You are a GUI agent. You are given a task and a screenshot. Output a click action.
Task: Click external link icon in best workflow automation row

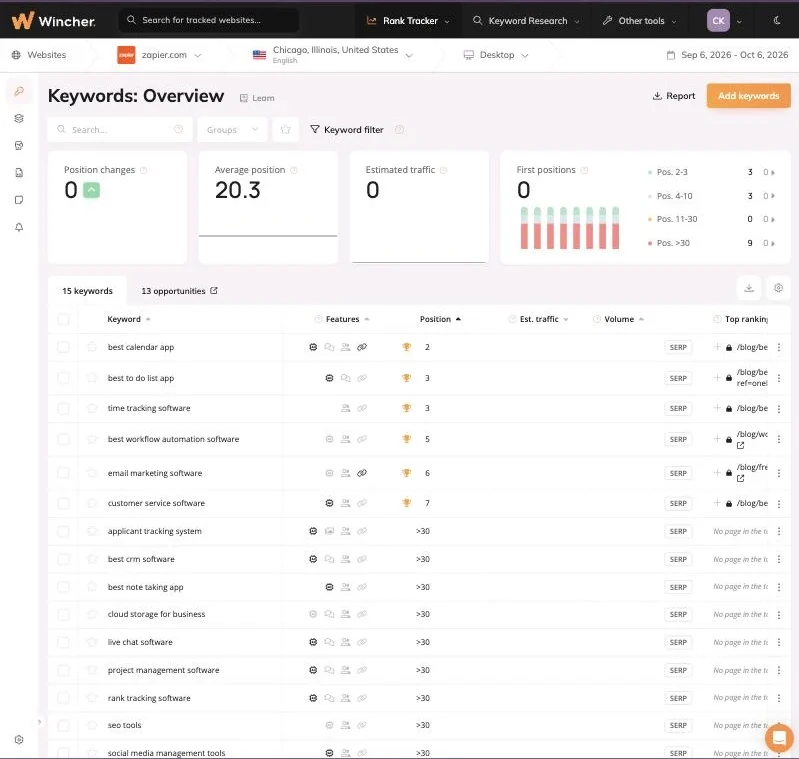740,445
